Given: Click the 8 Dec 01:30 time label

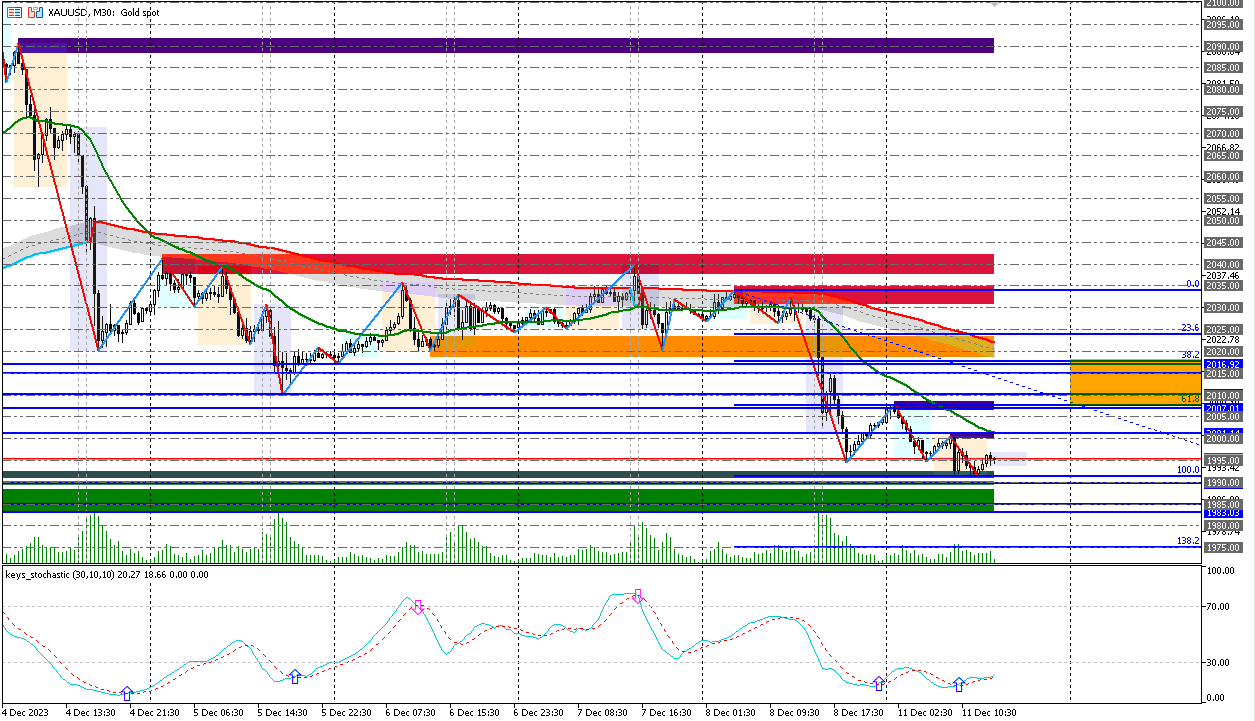Looking at the screenshot, I should 730,713.
